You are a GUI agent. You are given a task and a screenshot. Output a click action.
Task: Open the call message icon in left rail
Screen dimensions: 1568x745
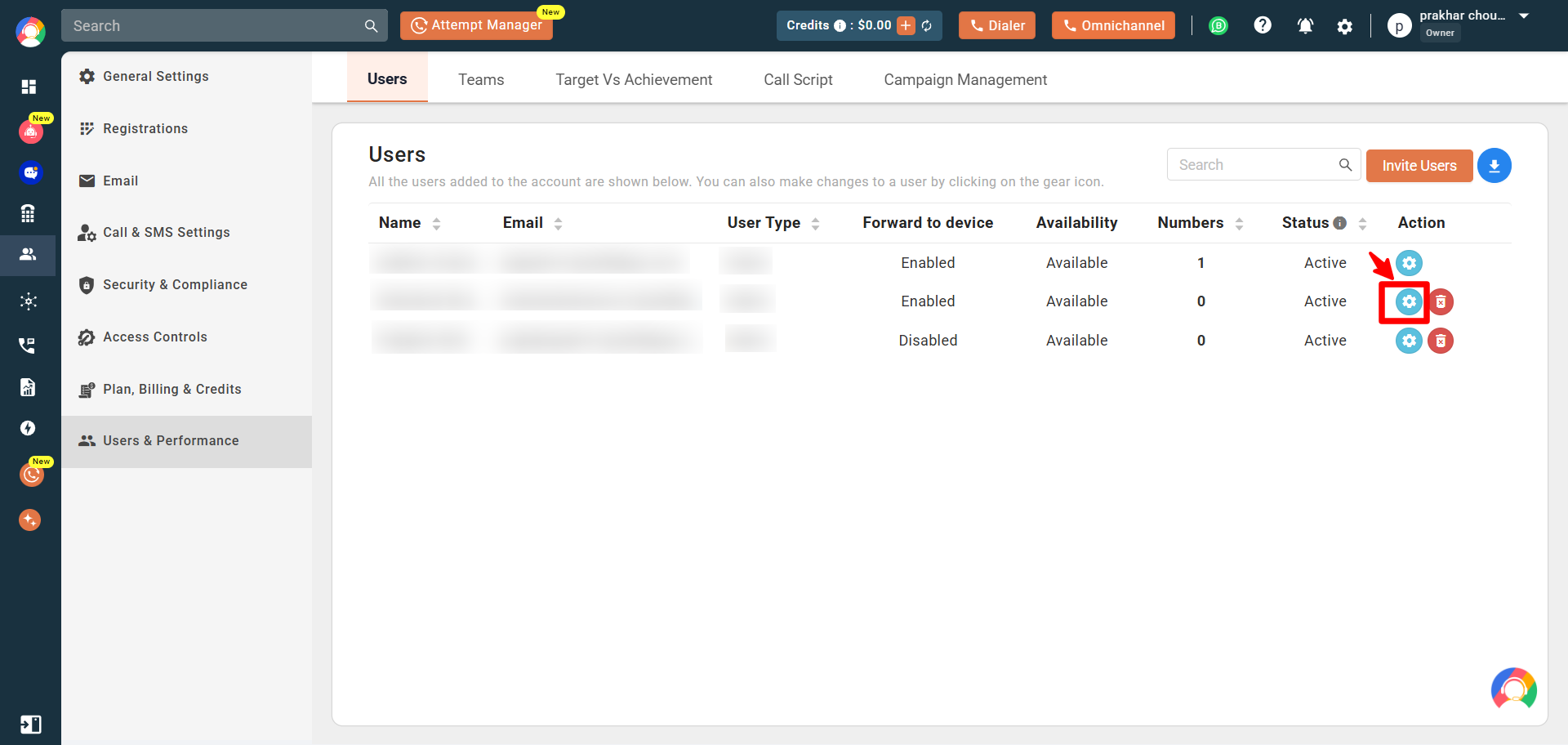28,345
